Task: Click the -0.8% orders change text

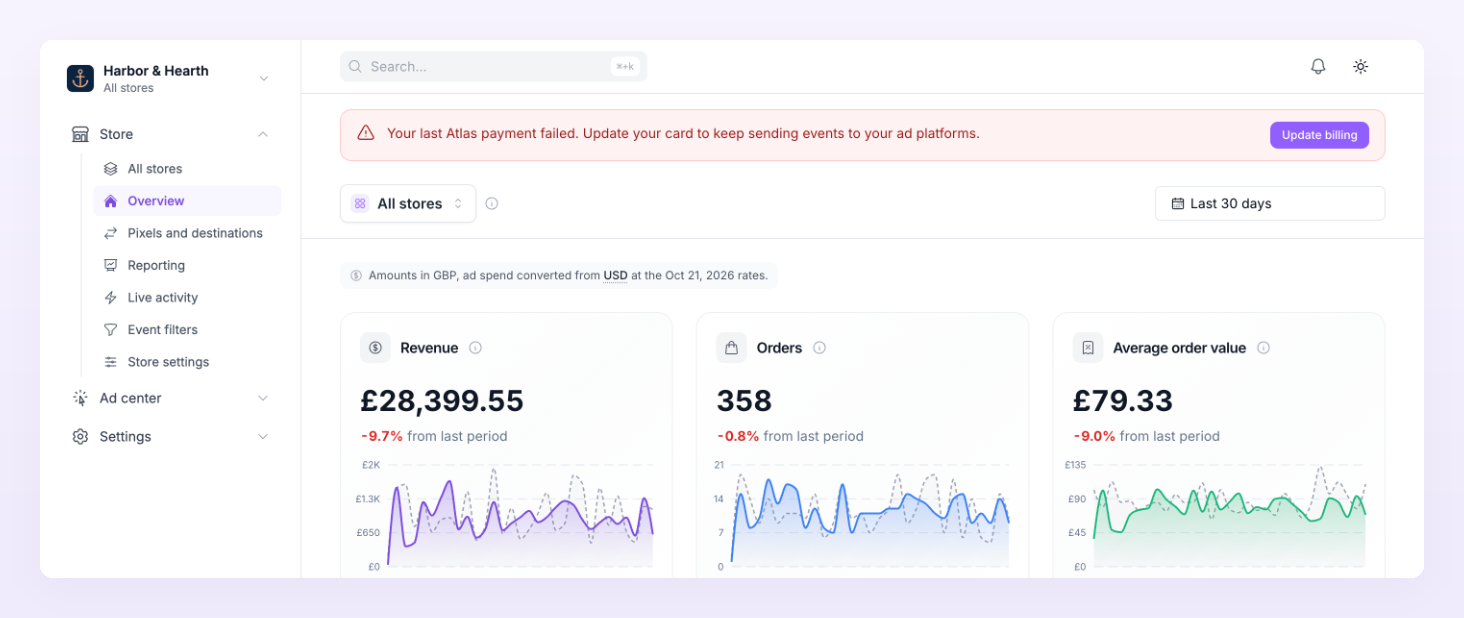Action: pos(738,436)
